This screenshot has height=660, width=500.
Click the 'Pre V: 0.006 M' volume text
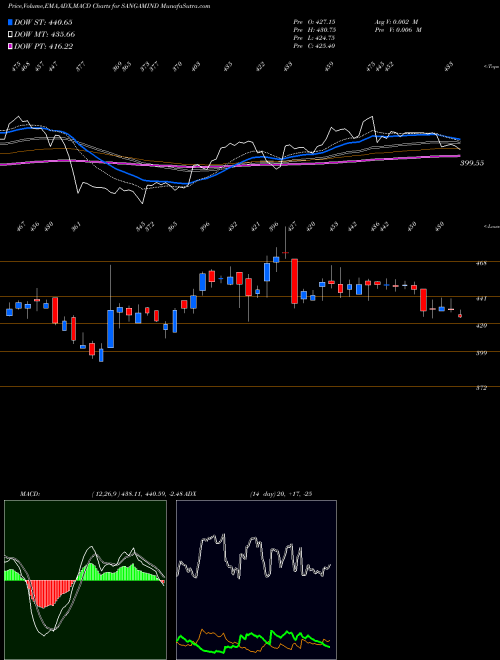(x=397, y=30)
